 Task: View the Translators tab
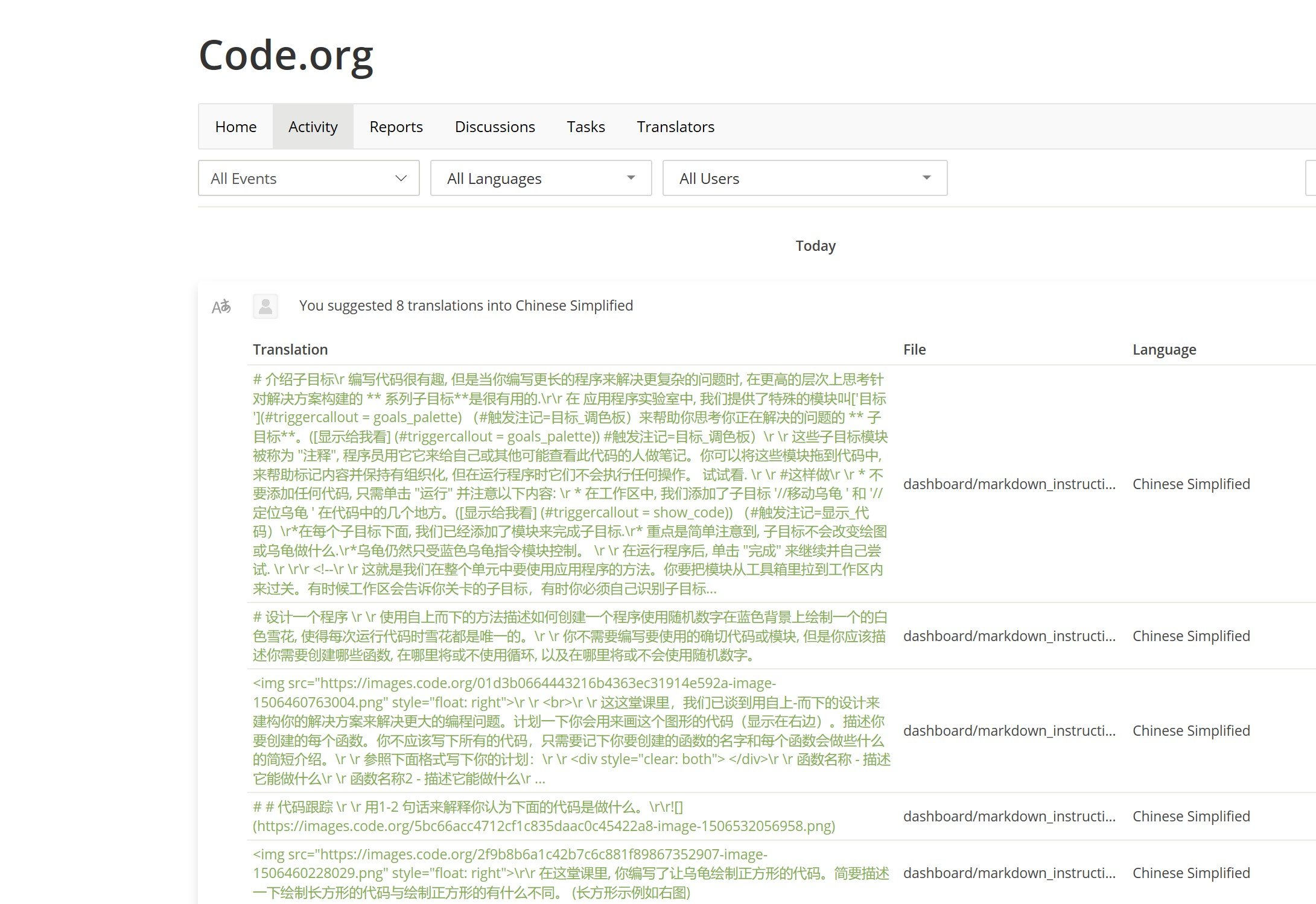(675, 127)
